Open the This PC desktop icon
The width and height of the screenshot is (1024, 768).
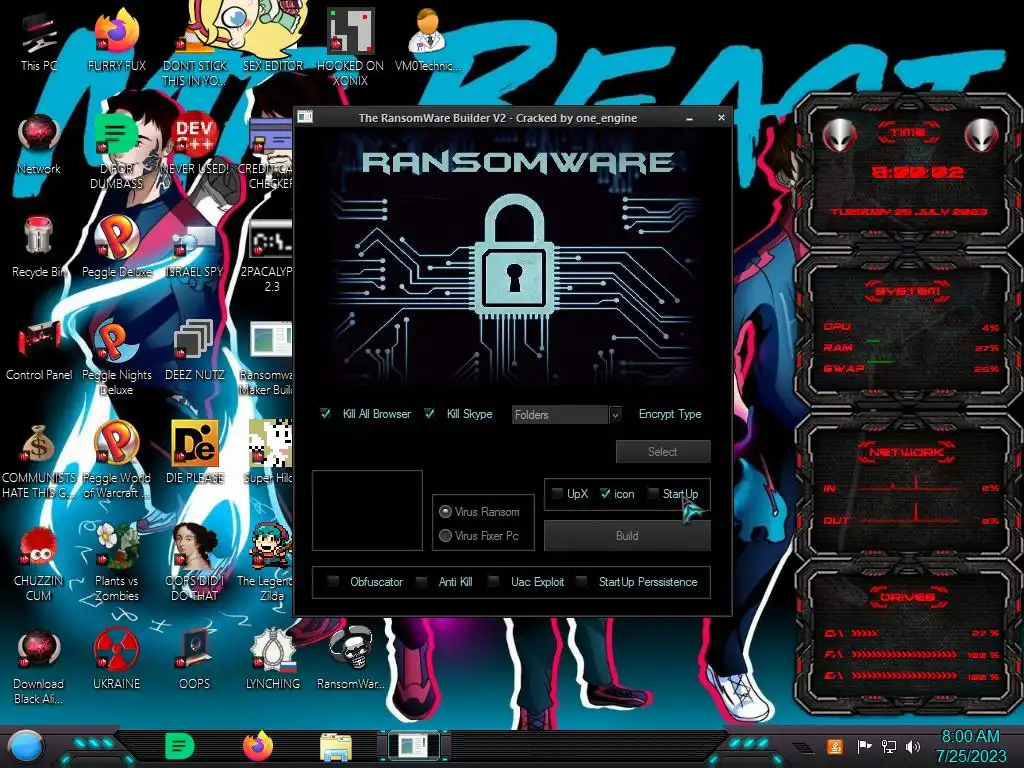coord(39,41)
